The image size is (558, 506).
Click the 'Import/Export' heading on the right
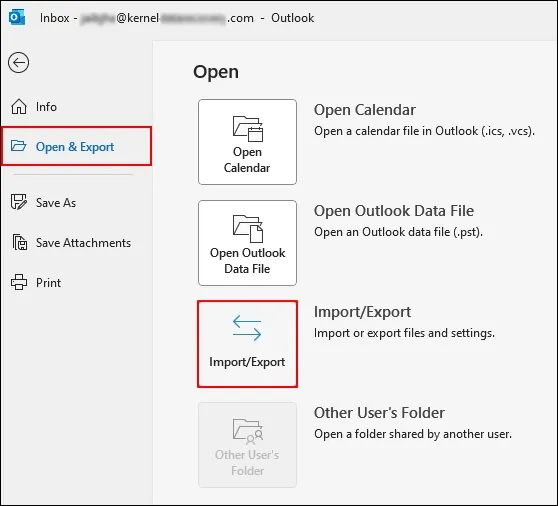coord(362,312)
